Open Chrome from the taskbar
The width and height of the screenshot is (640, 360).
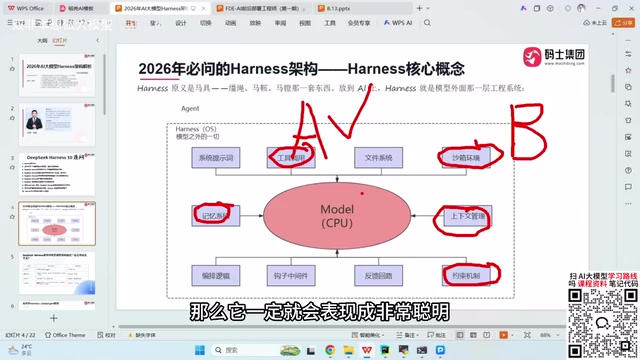click(x=330, y=350)
